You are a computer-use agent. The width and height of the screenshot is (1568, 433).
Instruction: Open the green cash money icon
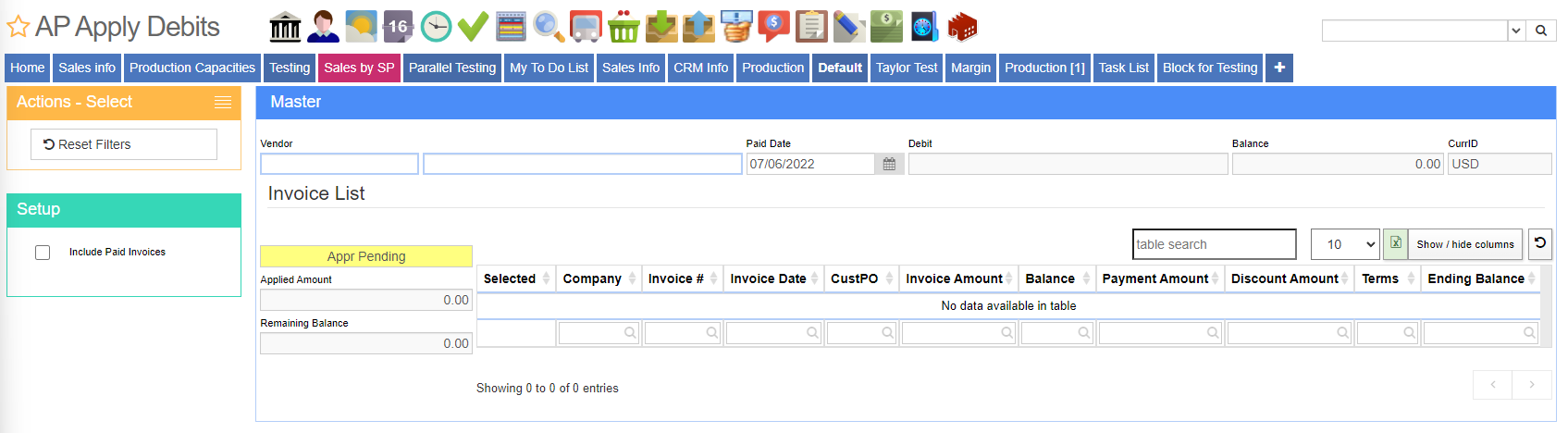[x=886, y=27]
